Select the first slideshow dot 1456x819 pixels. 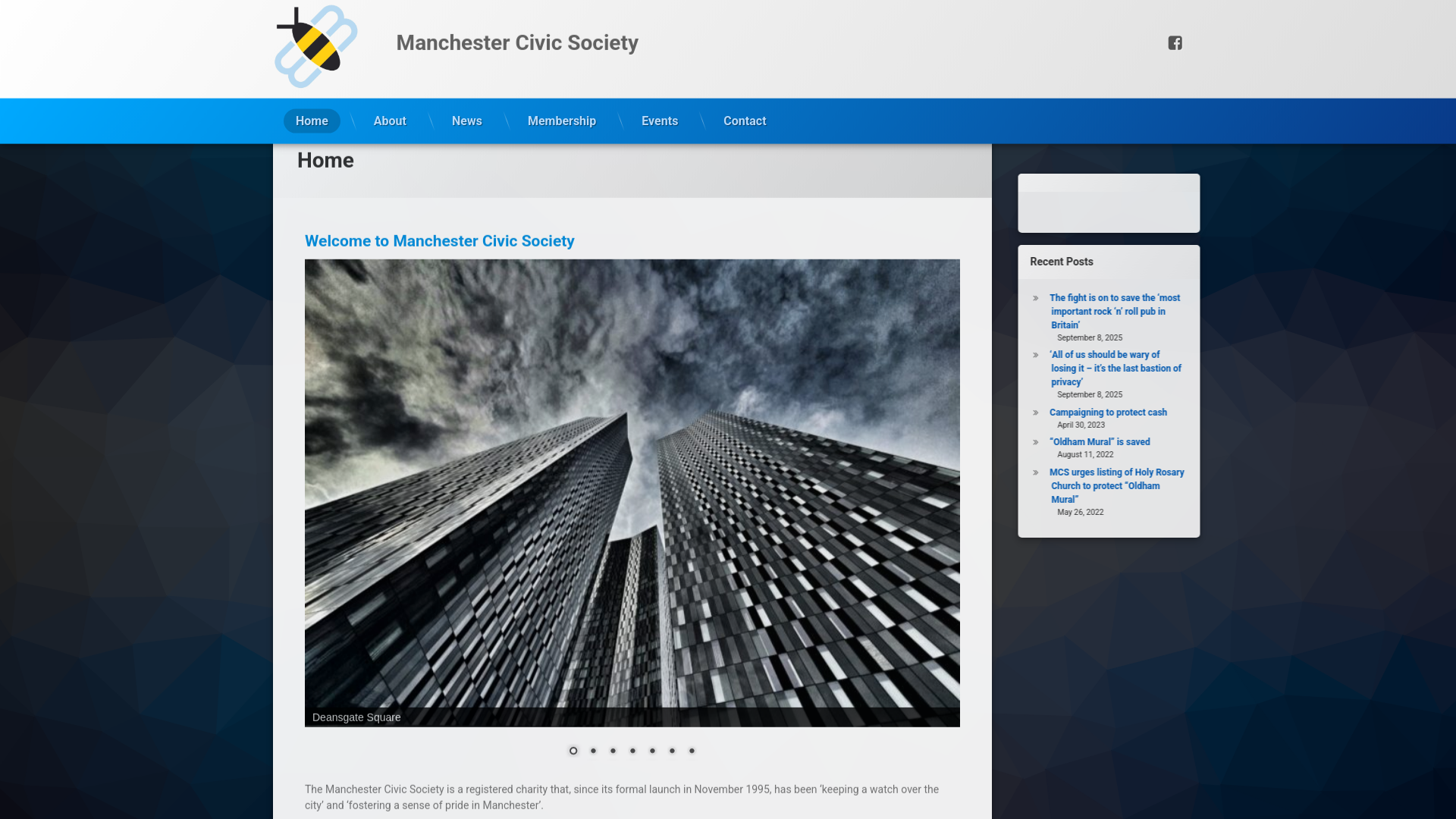pyautogui.click(x=573, y=751)
